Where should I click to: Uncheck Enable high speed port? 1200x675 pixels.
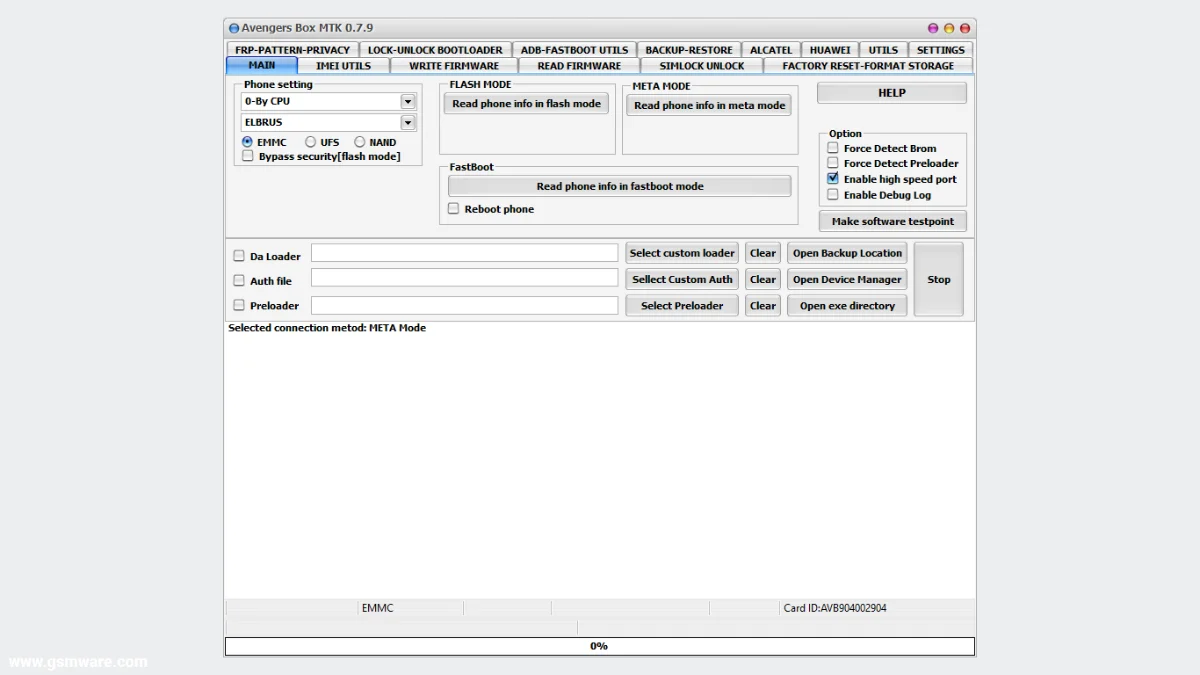click(x=833, y=179)
